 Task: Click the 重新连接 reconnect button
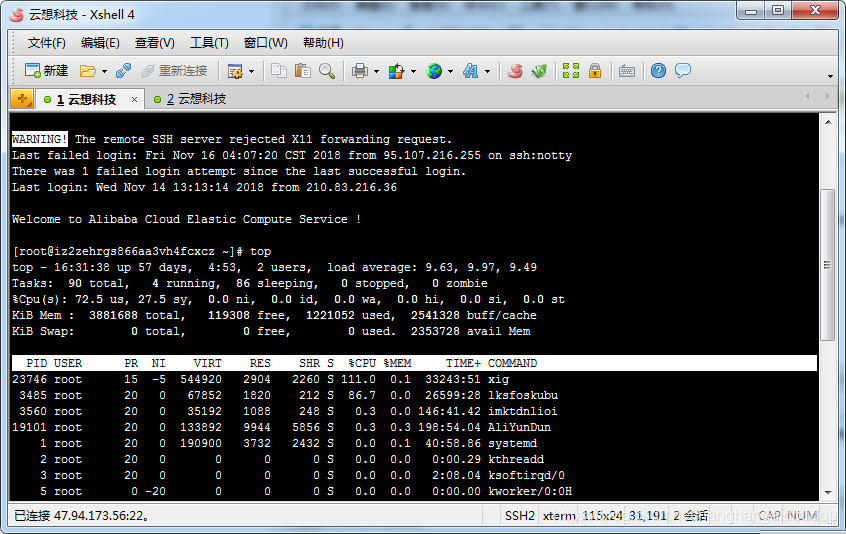(174, 71)
